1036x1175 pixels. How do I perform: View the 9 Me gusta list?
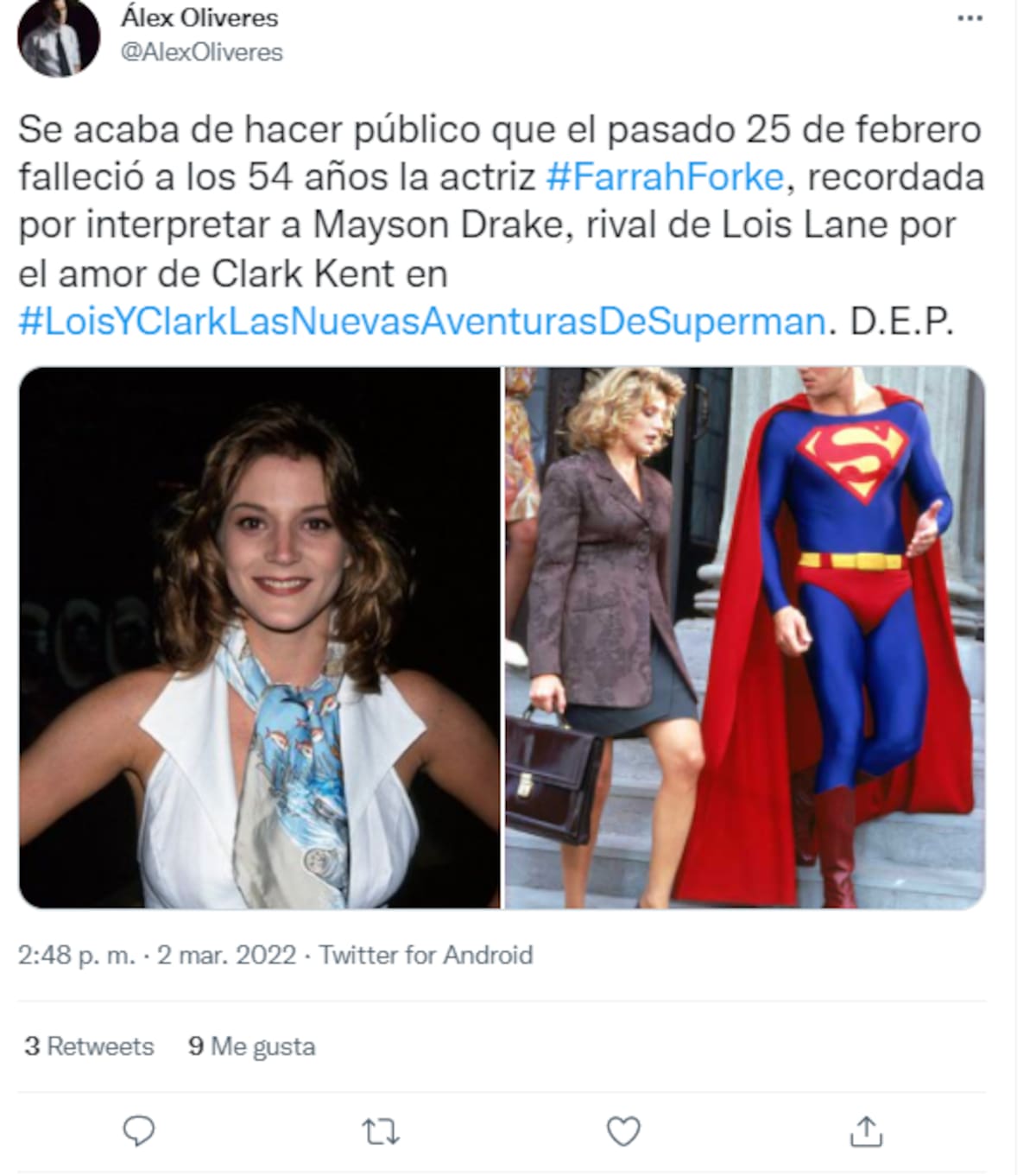tap(251, 1046)
